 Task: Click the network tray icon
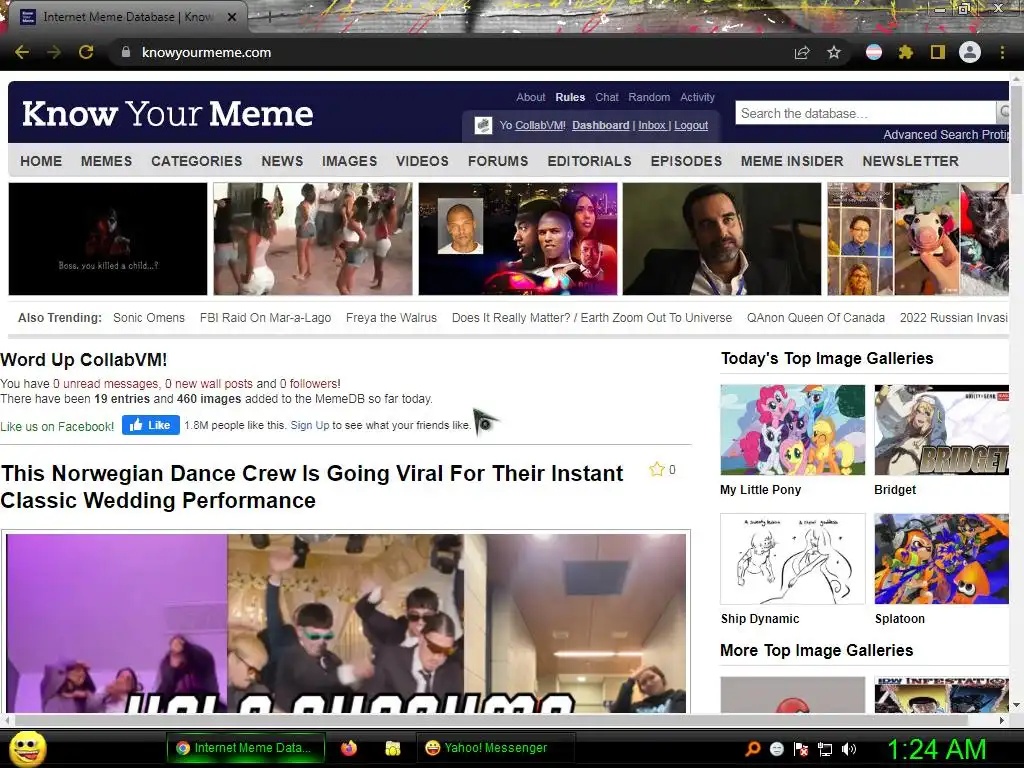[825, 749]
